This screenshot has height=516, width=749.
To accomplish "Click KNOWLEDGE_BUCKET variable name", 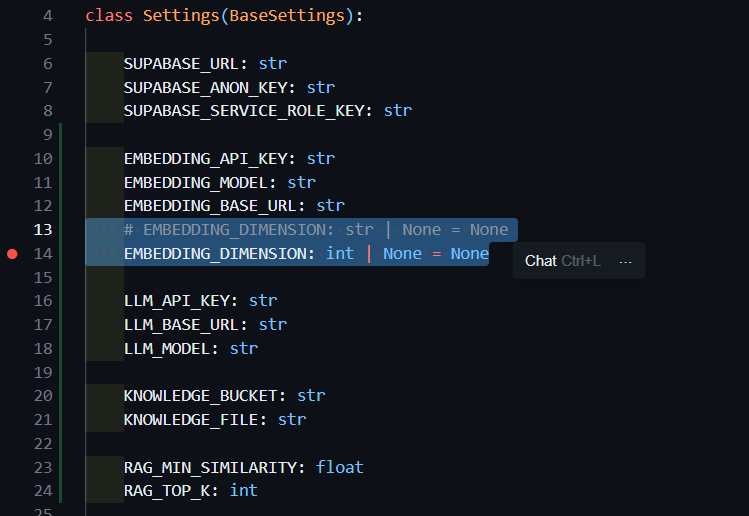I will (x=201, y=396).
